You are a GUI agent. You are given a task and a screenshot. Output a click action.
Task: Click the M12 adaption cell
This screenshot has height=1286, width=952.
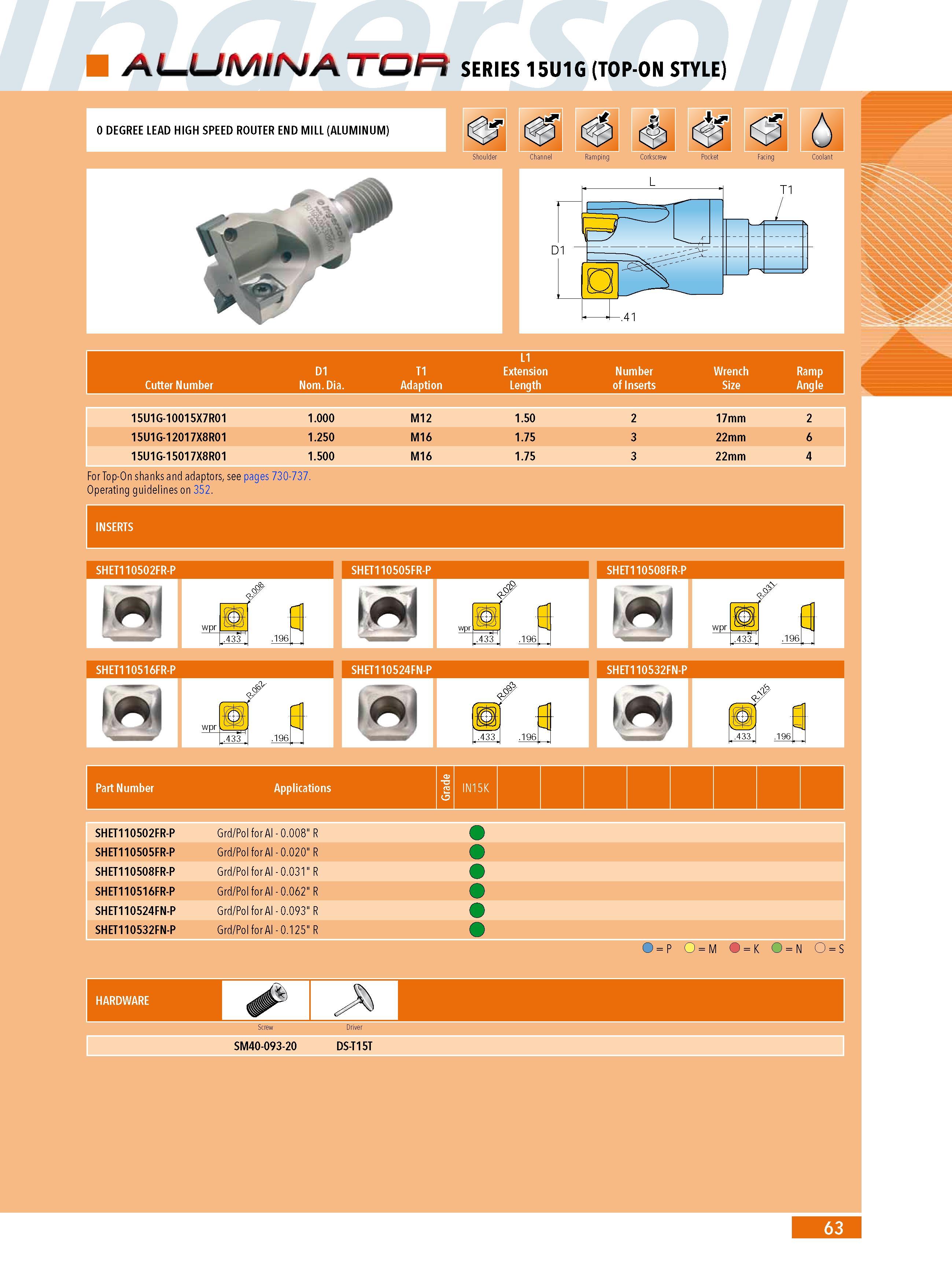(421, 418)
